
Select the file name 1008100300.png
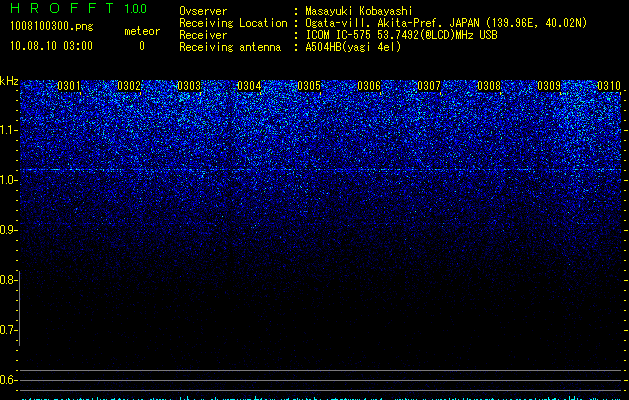coord(52,26)
